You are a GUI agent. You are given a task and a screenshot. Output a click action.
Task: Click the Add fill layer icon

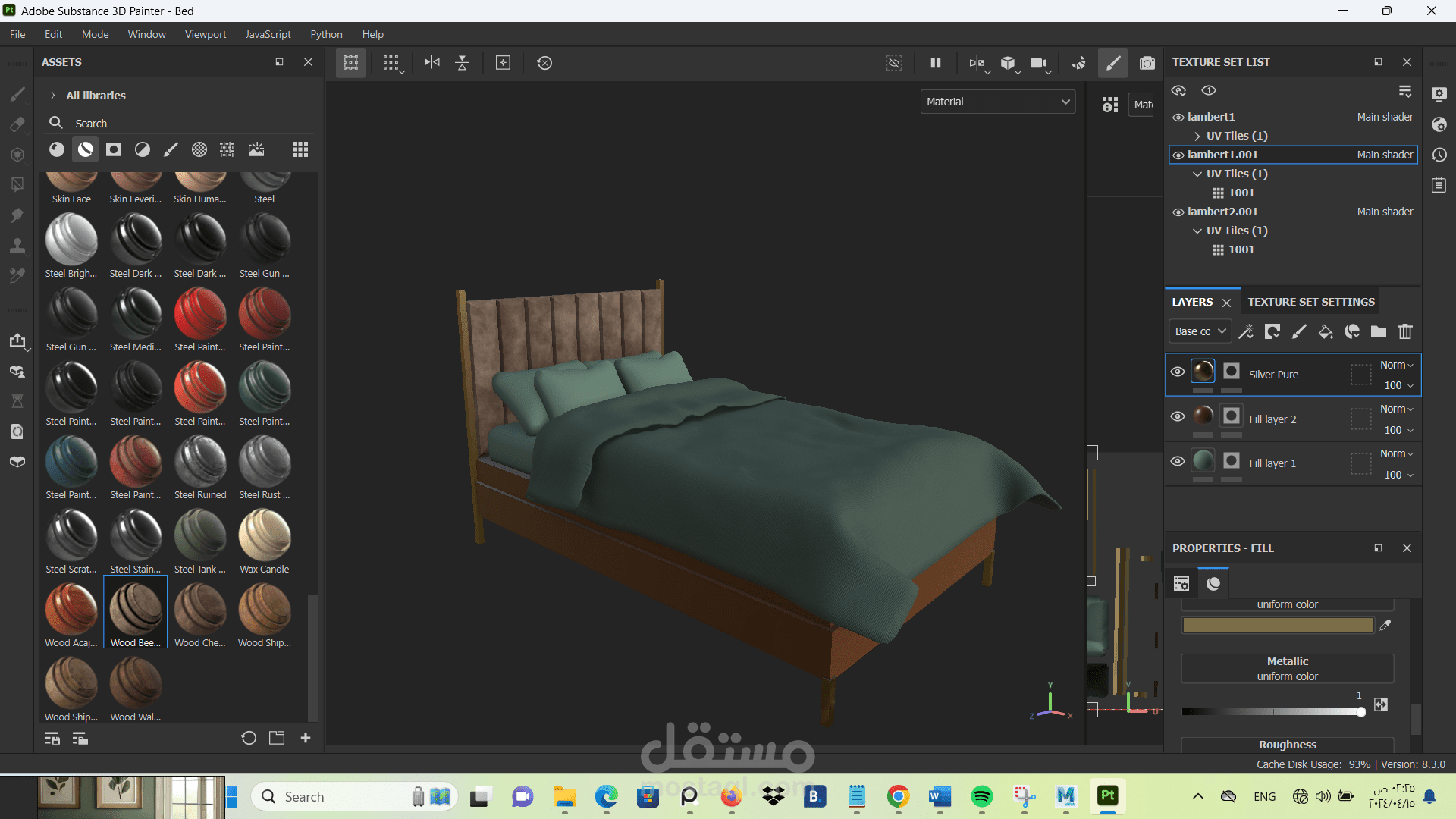tap(1326, 331)
